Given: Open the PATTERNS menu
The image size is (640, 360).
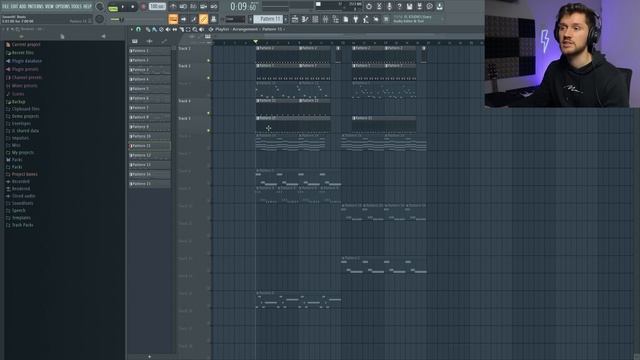Looking at the screenshot, I should pyautogui.click(x=37, y=7).
